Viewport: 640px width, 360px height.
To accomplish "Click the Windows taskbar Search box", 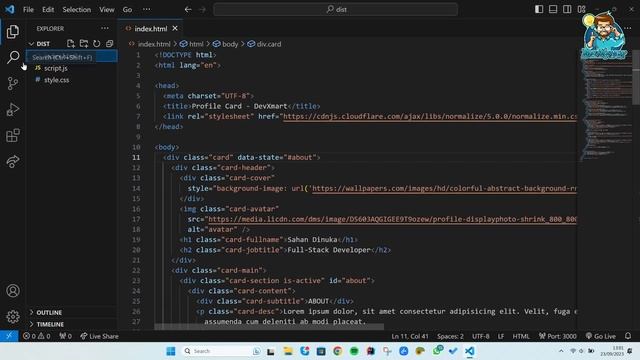I will [221, 351].
